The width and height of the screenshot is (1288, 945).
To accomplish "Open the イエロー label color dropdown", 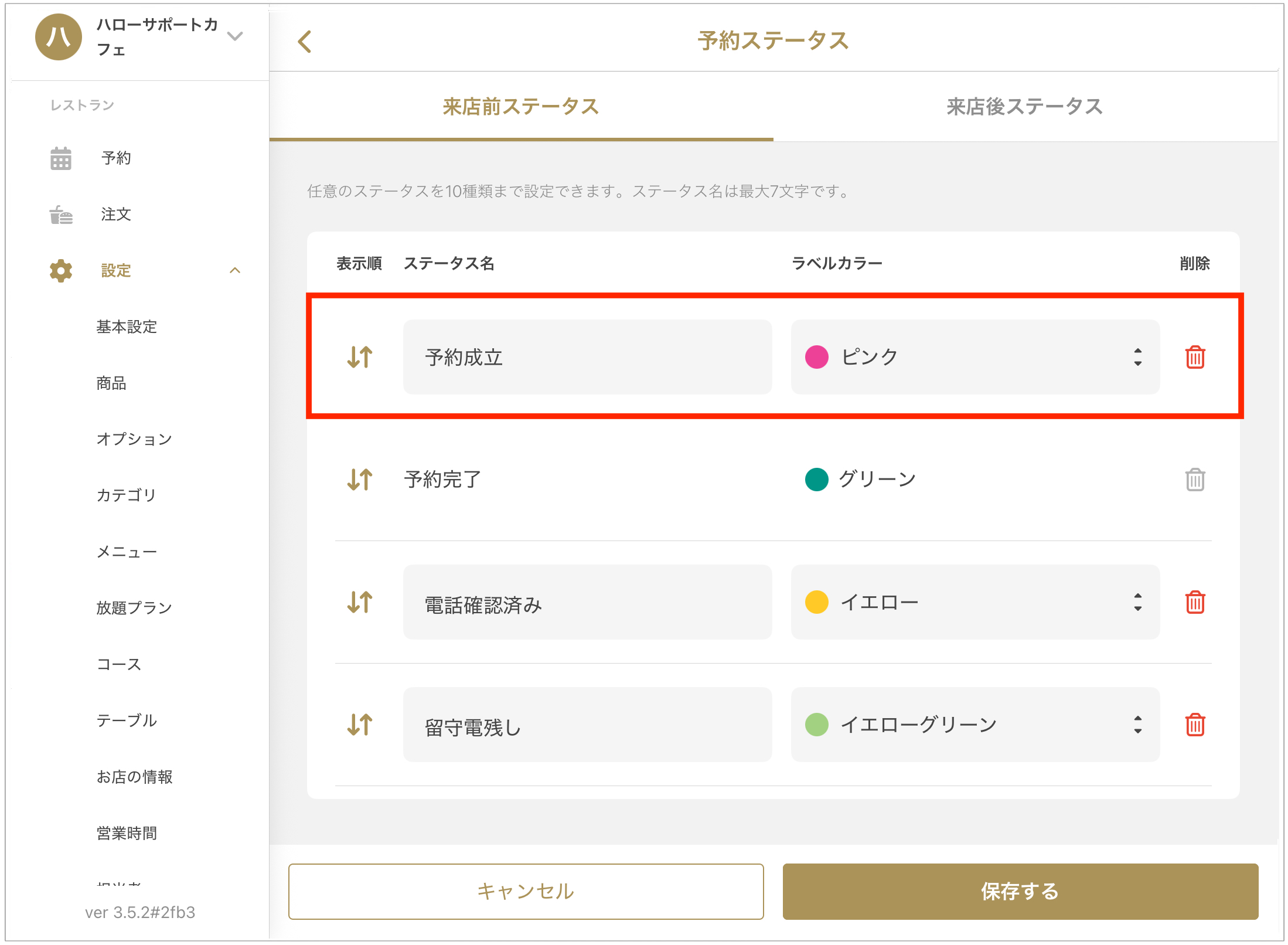I will coord(974,602).
